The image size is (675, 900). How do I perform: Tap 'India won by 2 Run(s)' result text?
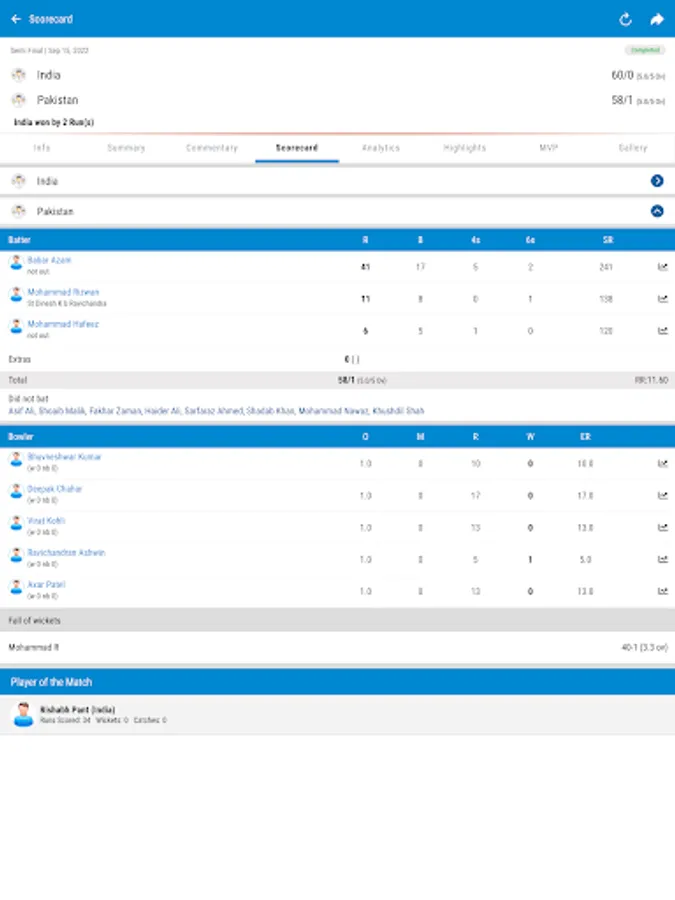(x=54, y=122)
